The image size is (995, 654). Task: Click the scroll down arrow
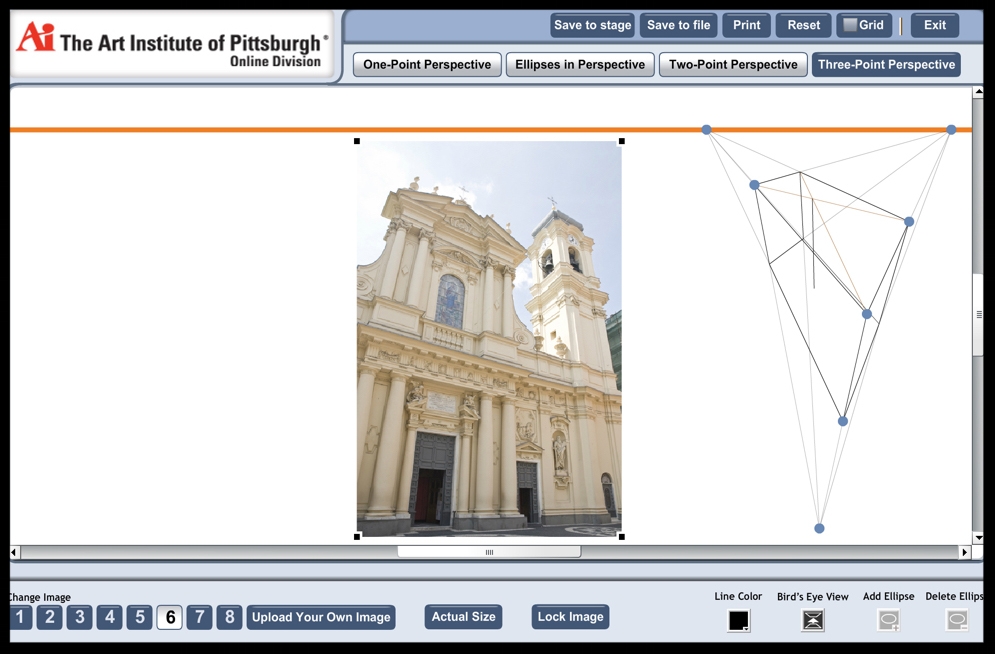pyautogui.click(x=978, y=538)
